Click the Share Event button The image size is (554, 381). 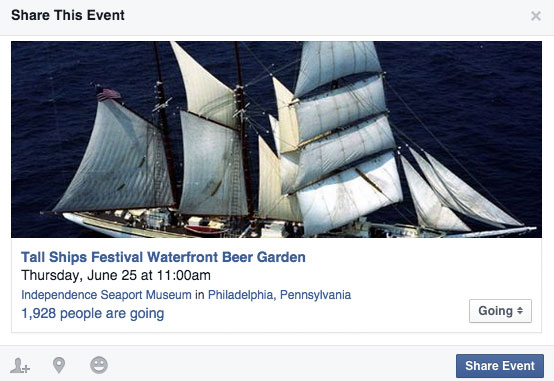click(x=500, y=366)
